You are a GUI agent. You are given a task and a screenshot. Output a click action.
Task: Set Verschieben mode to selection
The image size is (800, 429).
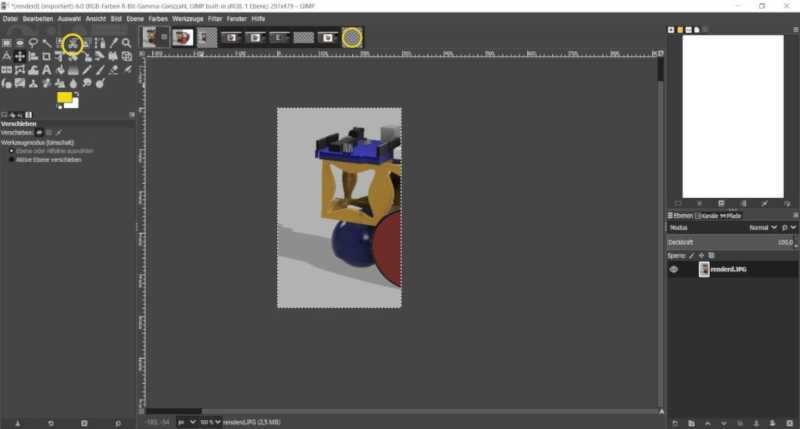tap(49, 133)
